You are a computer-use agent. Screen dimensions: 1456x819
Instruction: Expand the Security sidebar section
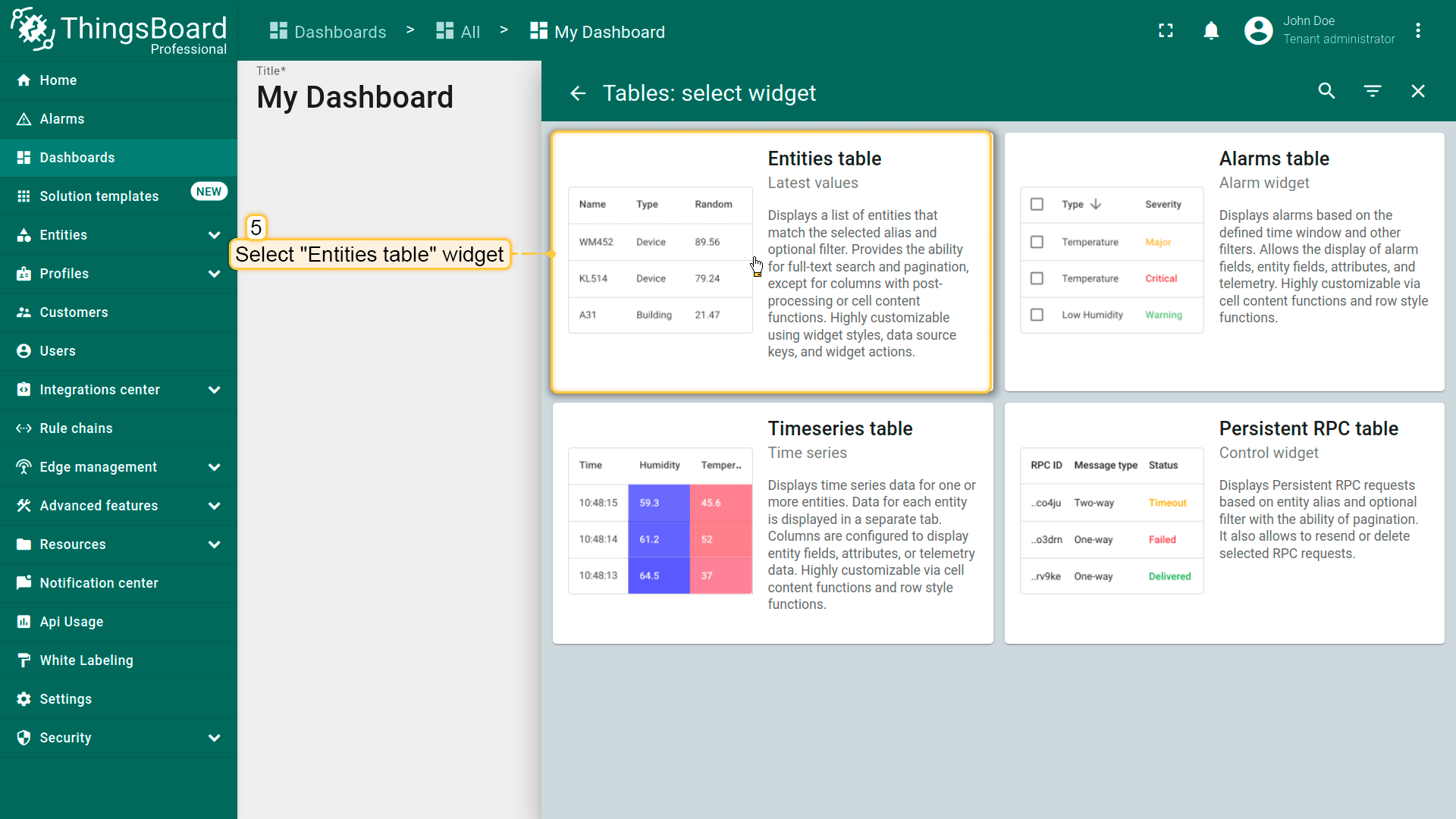tap(215, 738)
